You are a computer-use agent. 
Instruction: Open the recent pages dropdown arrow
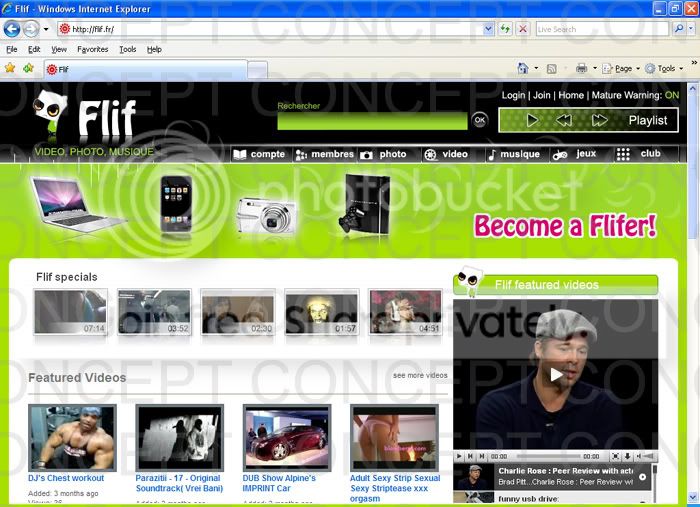coord(46,29)
